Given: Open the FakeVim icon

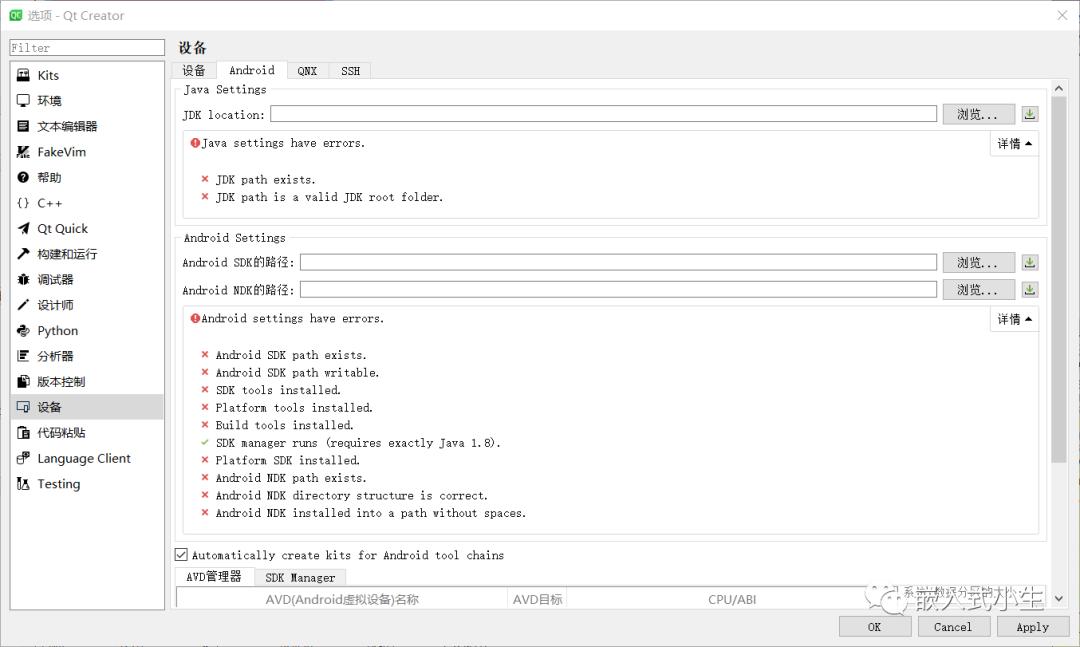Looking at the screenshot, I should pyautogui.click(x=23, y=152).
